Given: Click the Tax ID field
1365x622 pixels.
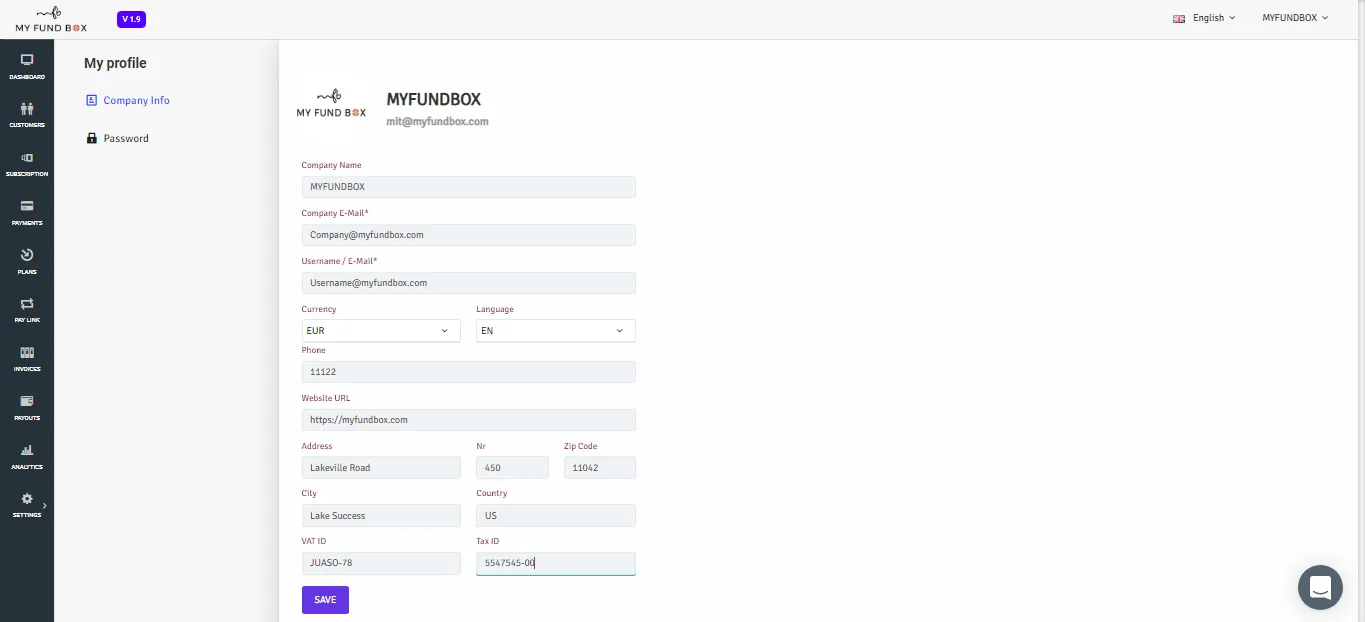Looking at the screenshot, I should (x=556, y=564).
